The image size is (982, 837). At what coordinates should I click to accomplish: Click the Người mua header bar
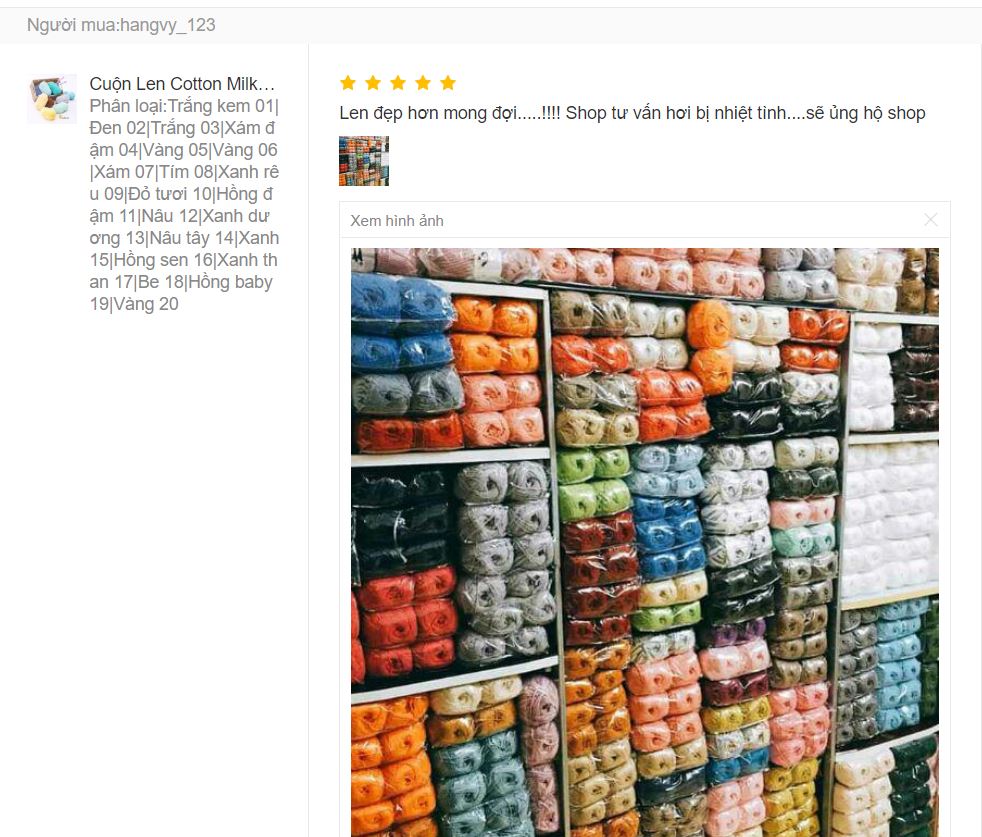491,25
